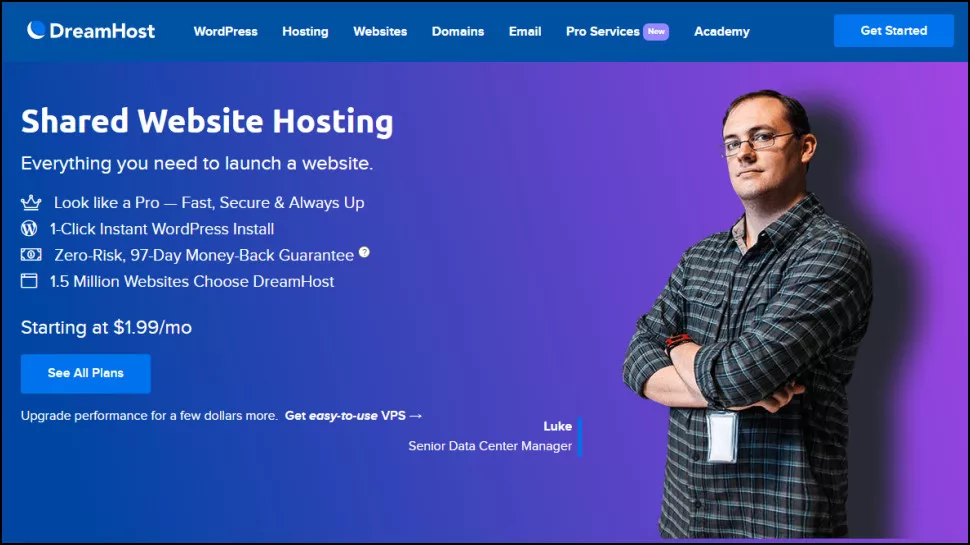The width and height of the screenshot is (970, 545).
Task: Click the 97-Day Money-Back Guarantee text
Action: click(x=204, y=255)
